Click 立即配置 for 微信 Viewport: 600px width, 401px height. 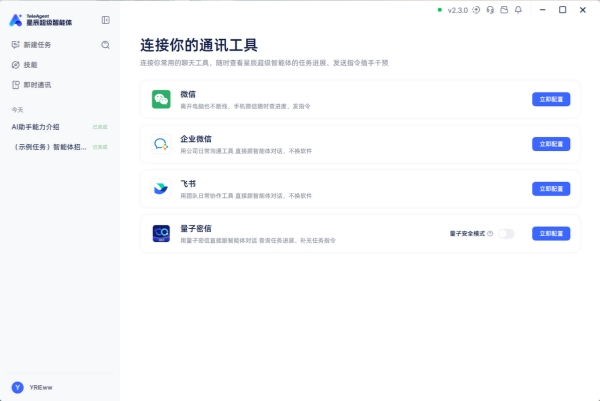click(x=551, y=99)
